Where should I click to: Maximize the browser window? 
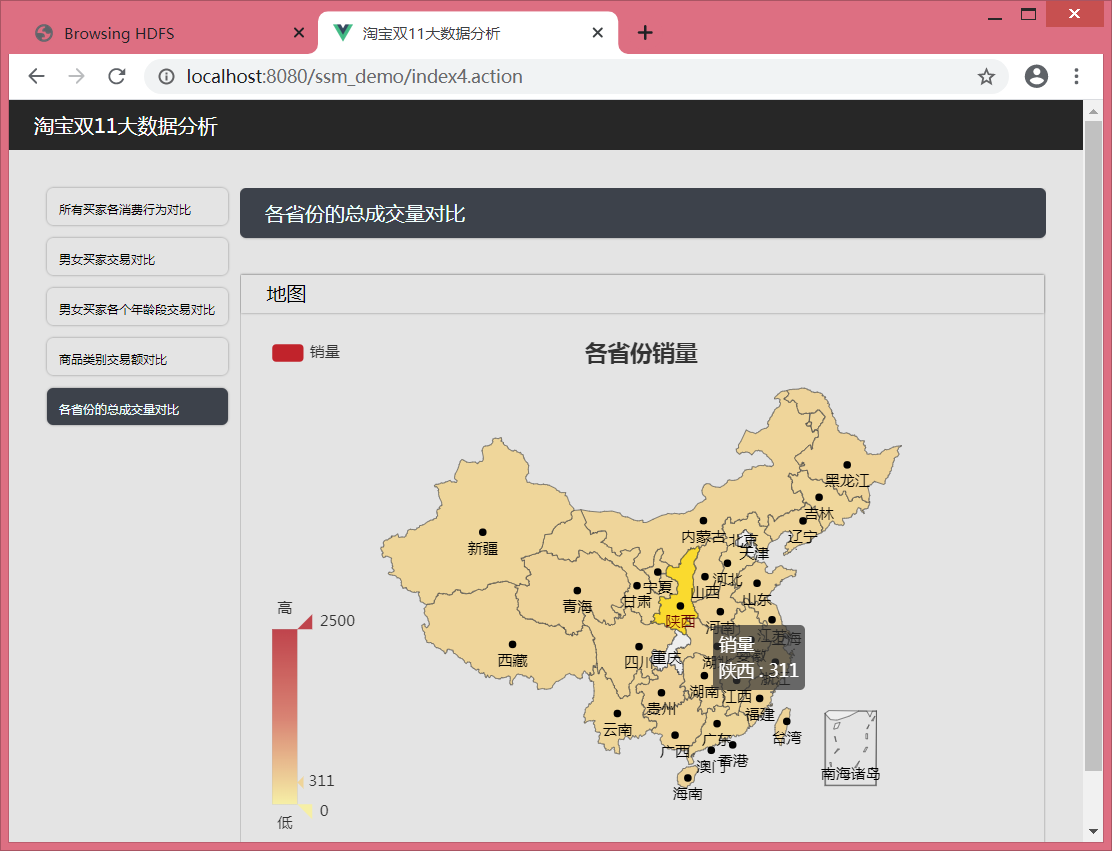coord(1028,14)
